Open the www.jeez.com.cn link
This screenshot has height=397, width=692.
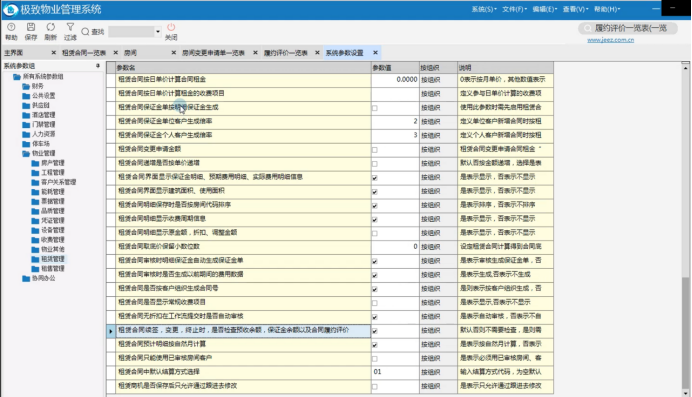coord(610,40)
